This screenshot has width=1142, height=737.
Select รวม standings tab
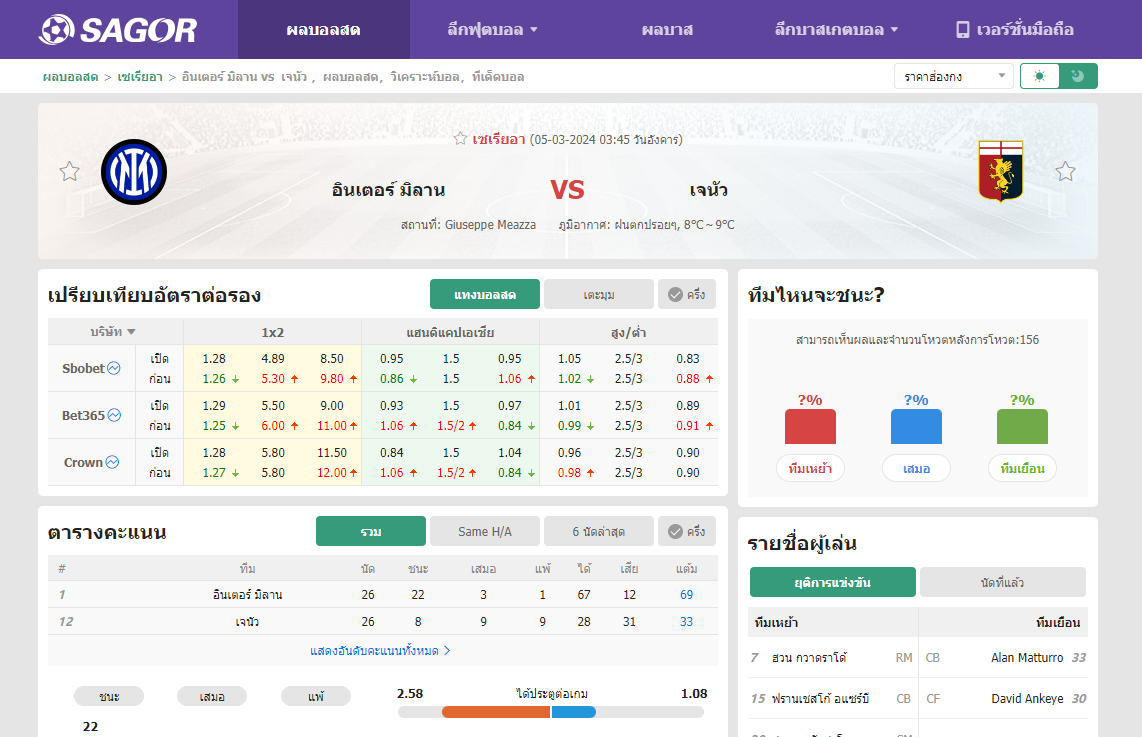tap(371, 532)
